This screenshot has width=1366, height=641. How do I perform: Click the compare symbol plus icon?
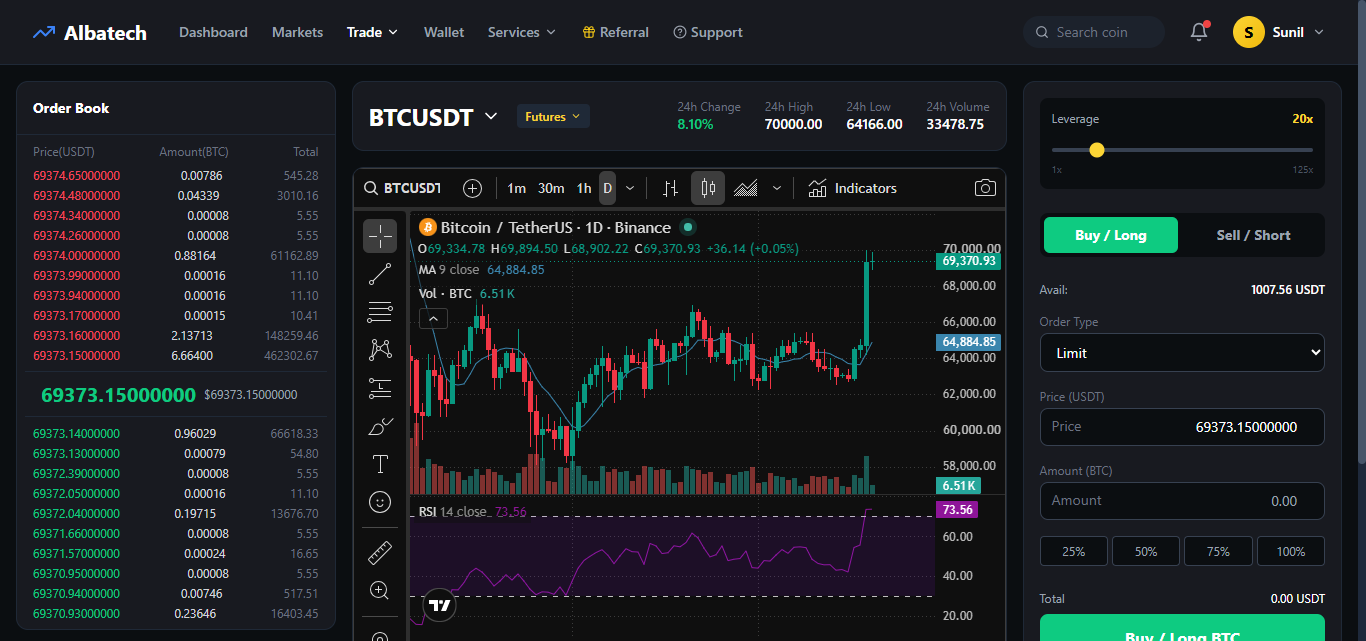click(473, 188)
